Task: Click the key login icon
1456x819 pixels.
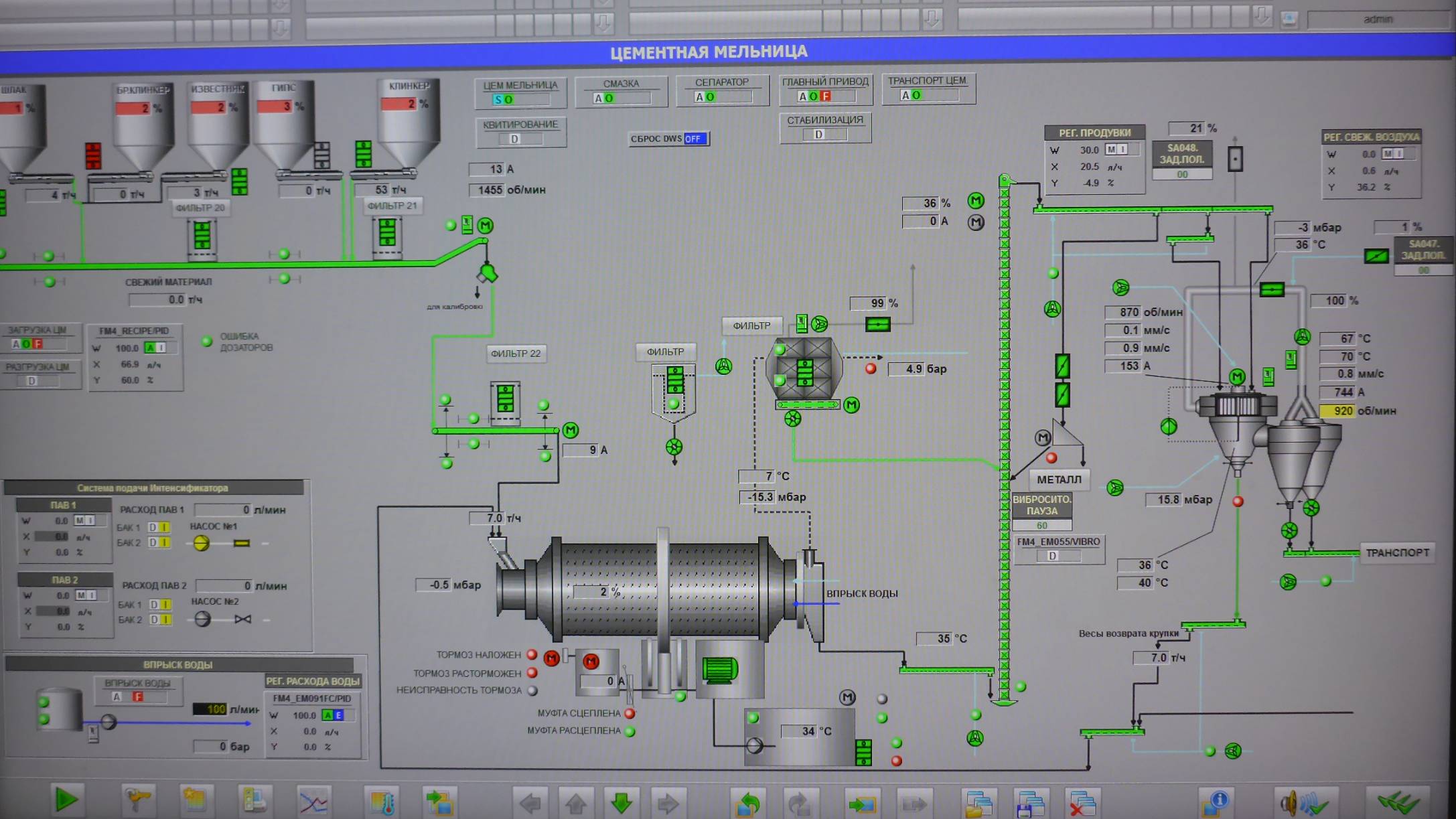Action: [x=139, y=800]
